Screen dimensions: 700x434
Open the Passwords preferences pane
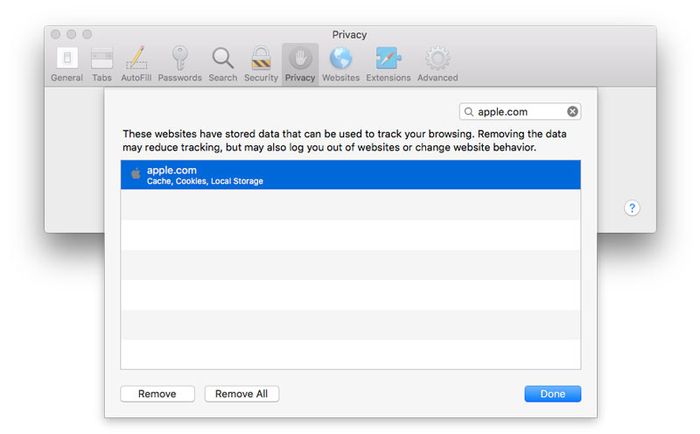[x=179, y=64]
